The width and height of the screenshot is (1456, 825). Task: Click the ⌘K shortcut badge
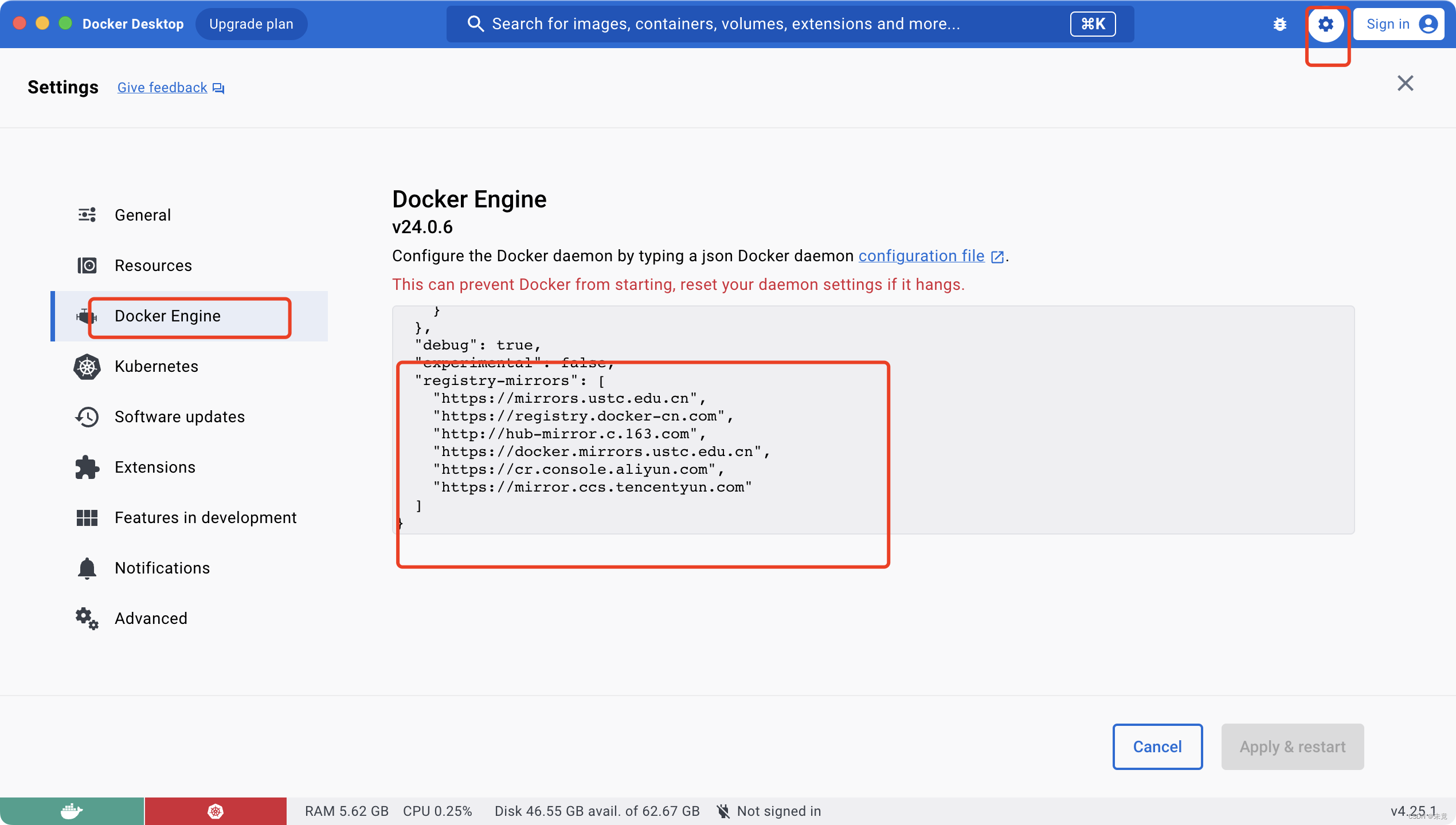click(x=1093, y=24)
